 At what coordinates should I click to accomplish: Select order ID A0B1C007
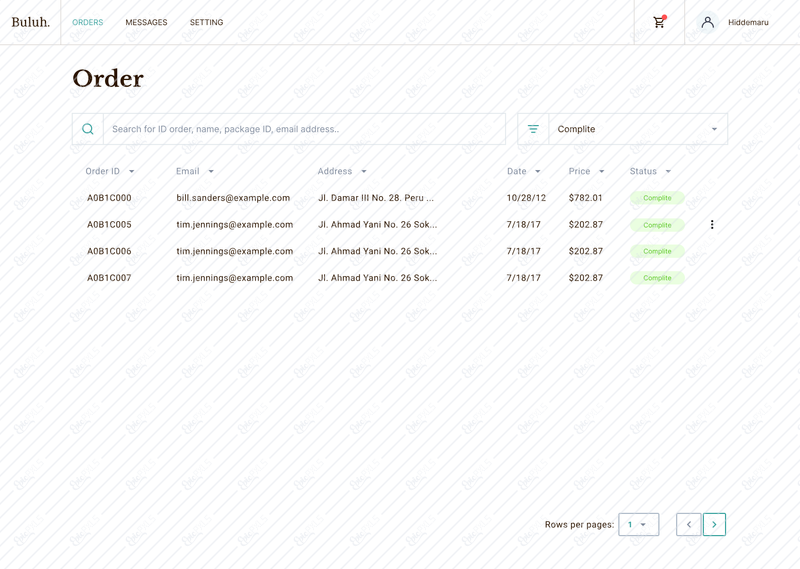[x=109, y=278]
